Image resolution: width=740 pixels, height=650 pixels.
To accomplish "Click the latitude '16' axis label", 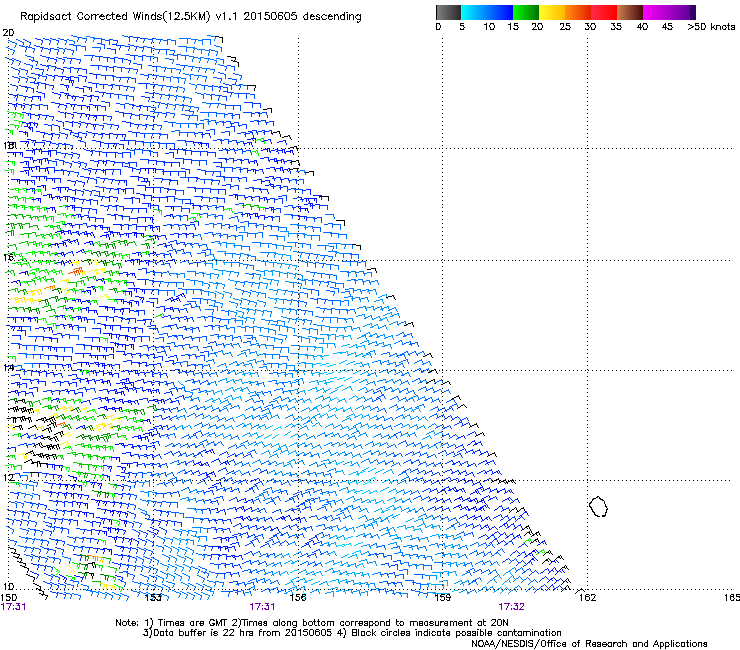I will [x=8, y=257].
